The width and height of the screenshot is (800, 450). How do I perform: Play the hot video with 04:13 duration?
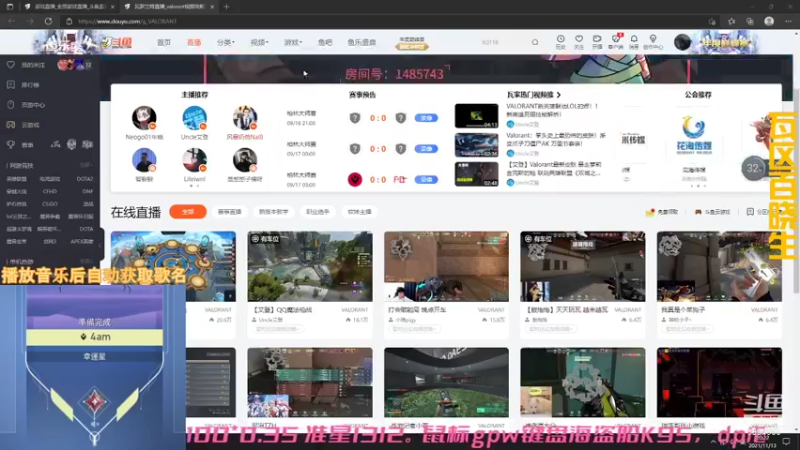point(477,116)
